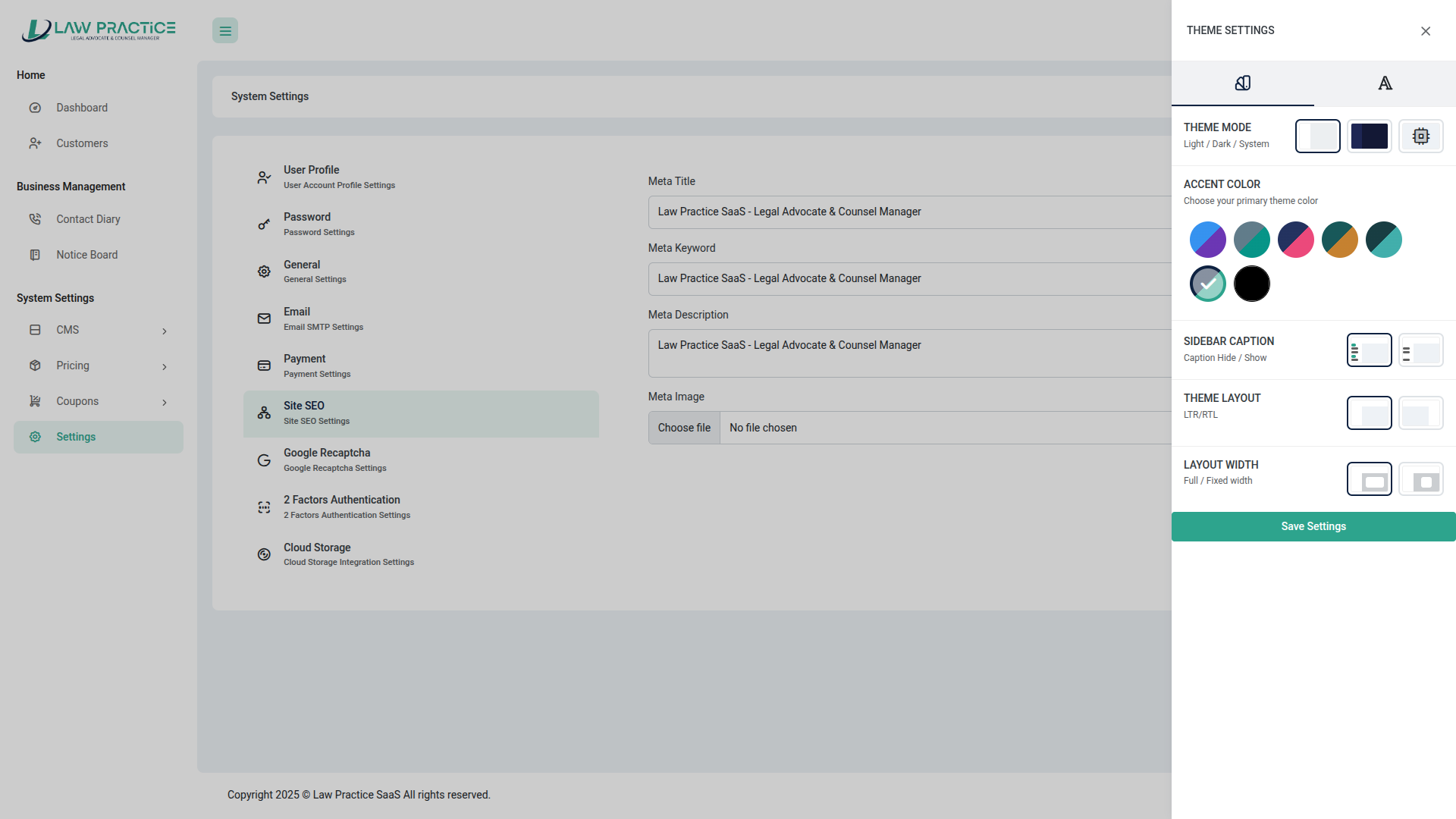Choose fixed width layout option

pos(1420,480)
